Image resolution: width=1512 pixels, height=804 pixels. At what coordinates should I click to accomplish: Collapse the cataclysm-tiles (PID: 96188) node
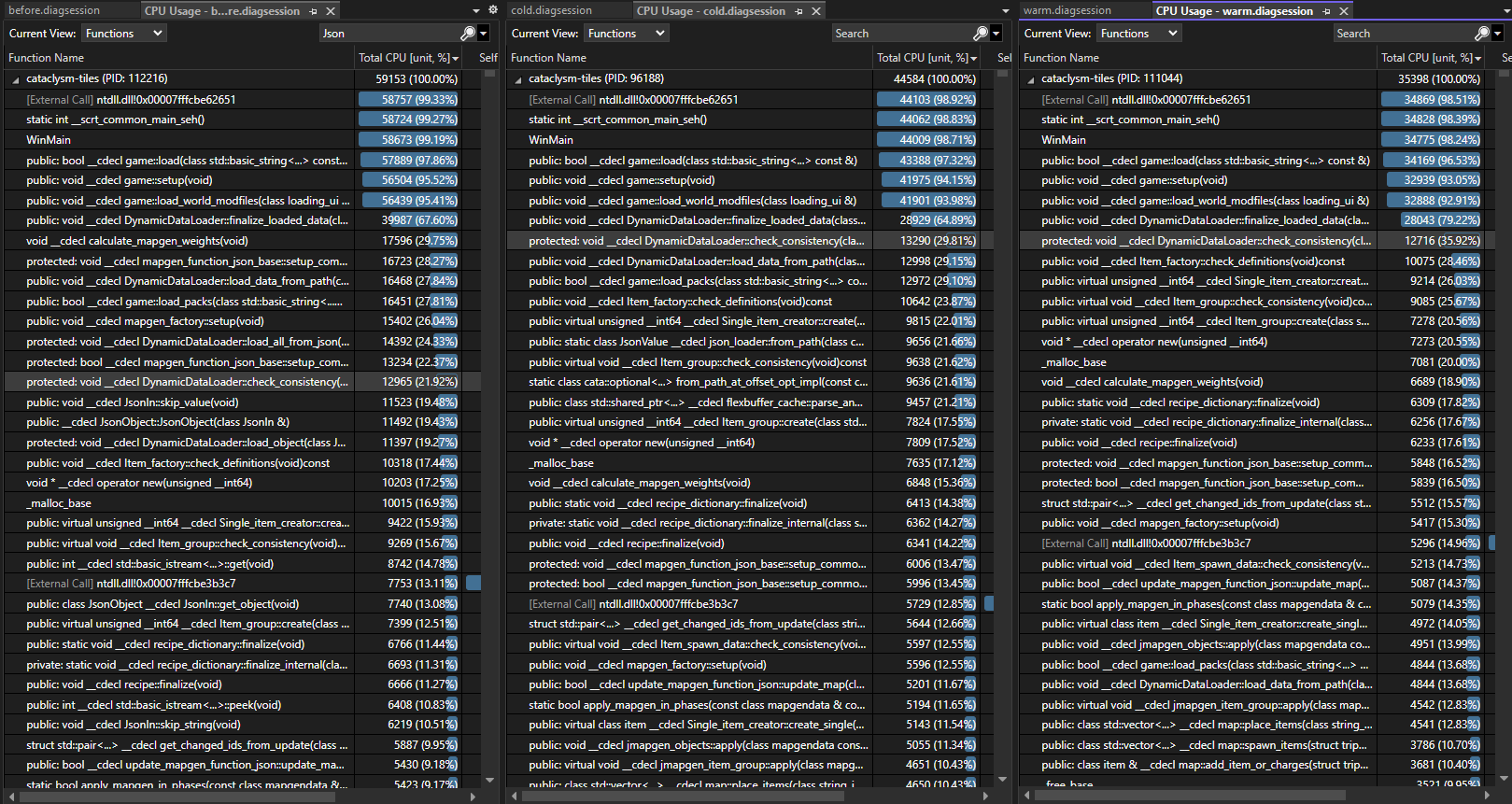[518, 79]
